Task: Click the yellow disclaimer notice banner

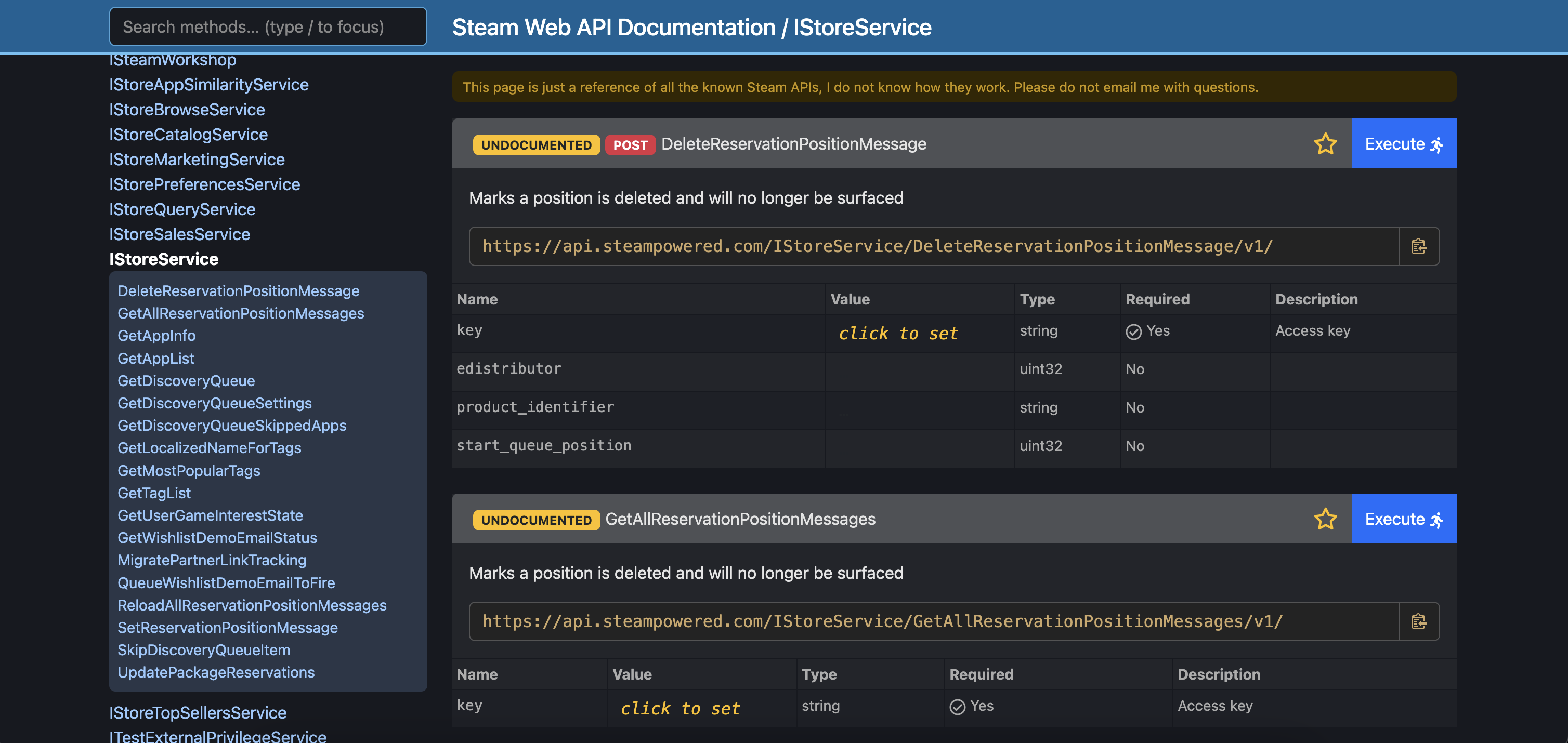Action: [954, 86]
